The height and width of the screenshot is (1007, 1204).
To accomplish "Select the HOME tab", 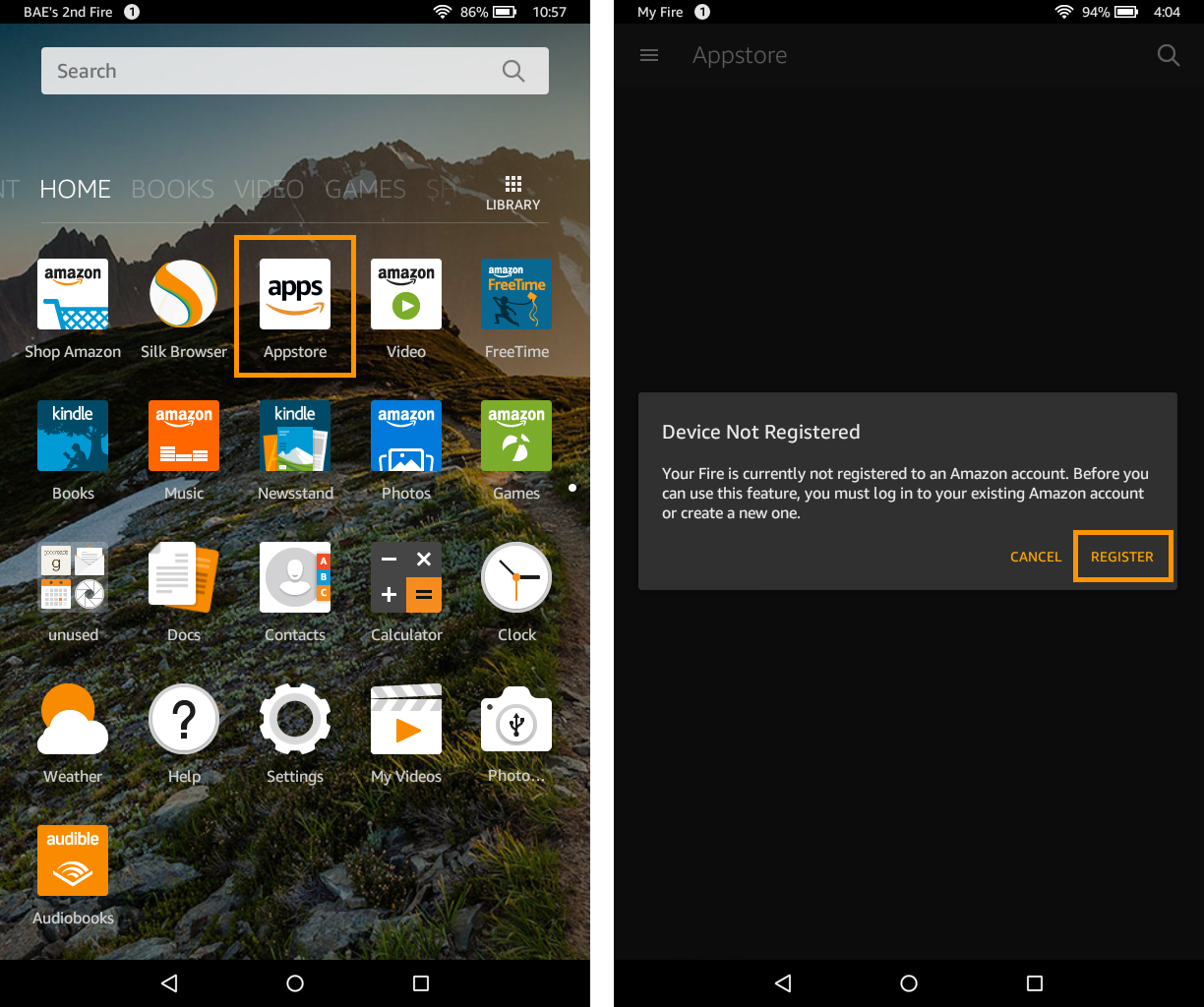I will pyautogui.click(x=75, y=189).
